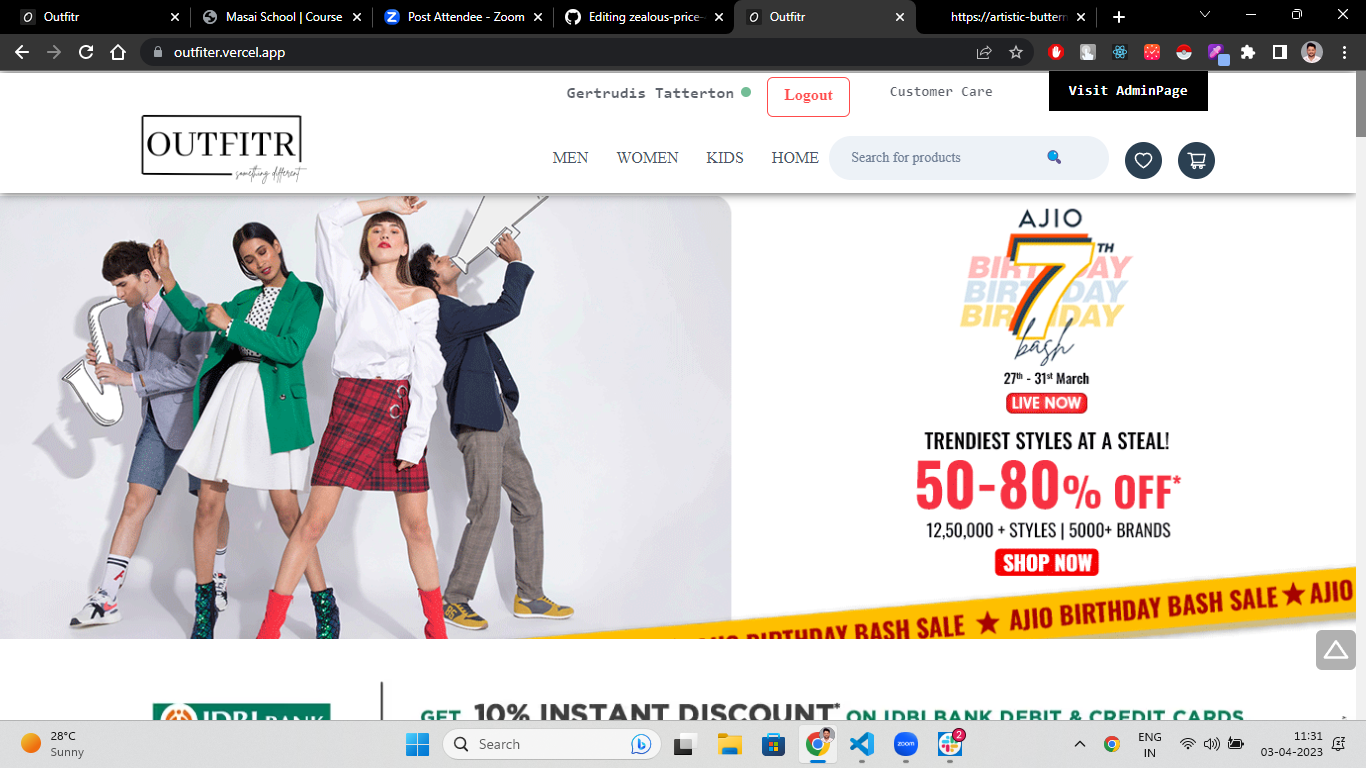The width and height of the screenshot is (1366, 768).
Task: Open a new browser tab
Action: [x=1119, y=17]
